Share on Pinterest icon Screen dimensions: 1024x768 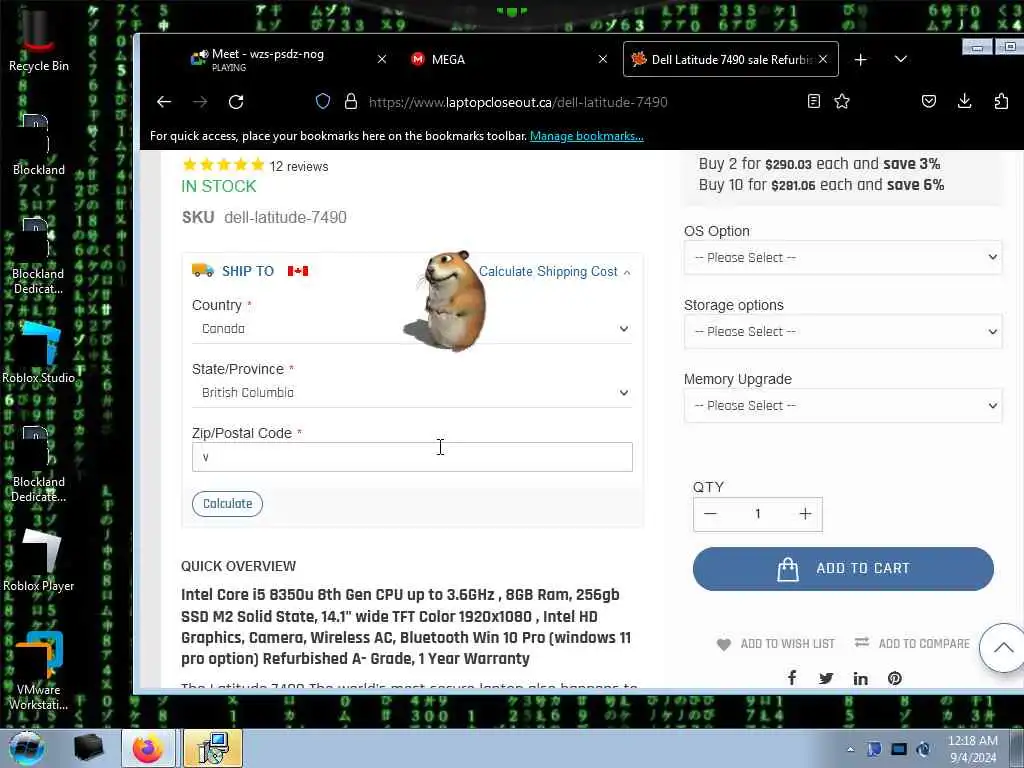coord(895,678)
